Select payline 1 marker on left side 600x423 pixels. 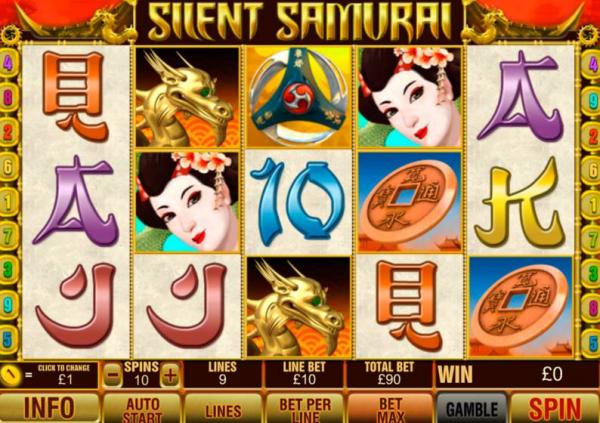click(8, 201)
